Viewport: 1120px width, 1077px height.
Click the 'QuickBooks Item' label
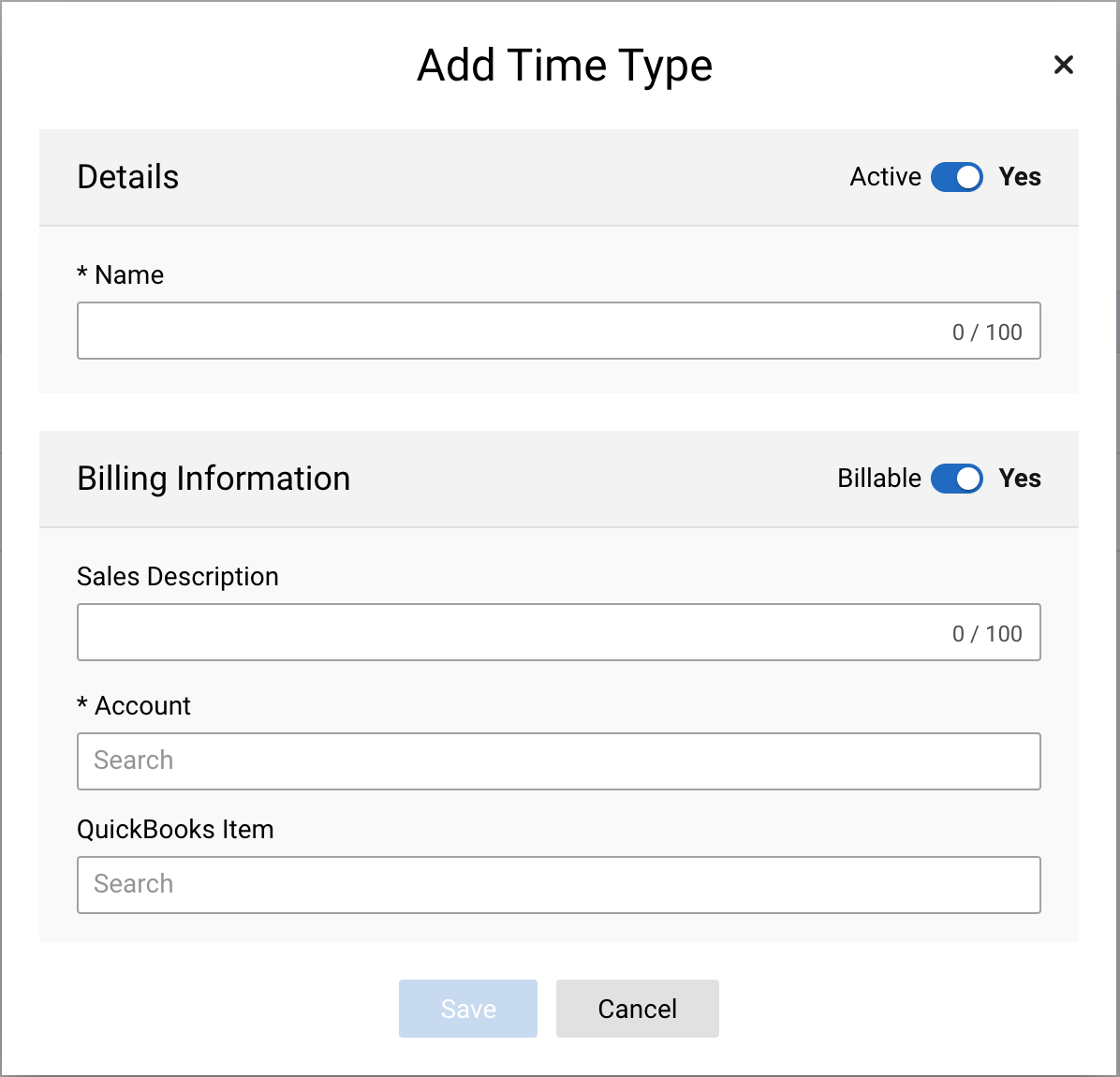click(175, 829)
